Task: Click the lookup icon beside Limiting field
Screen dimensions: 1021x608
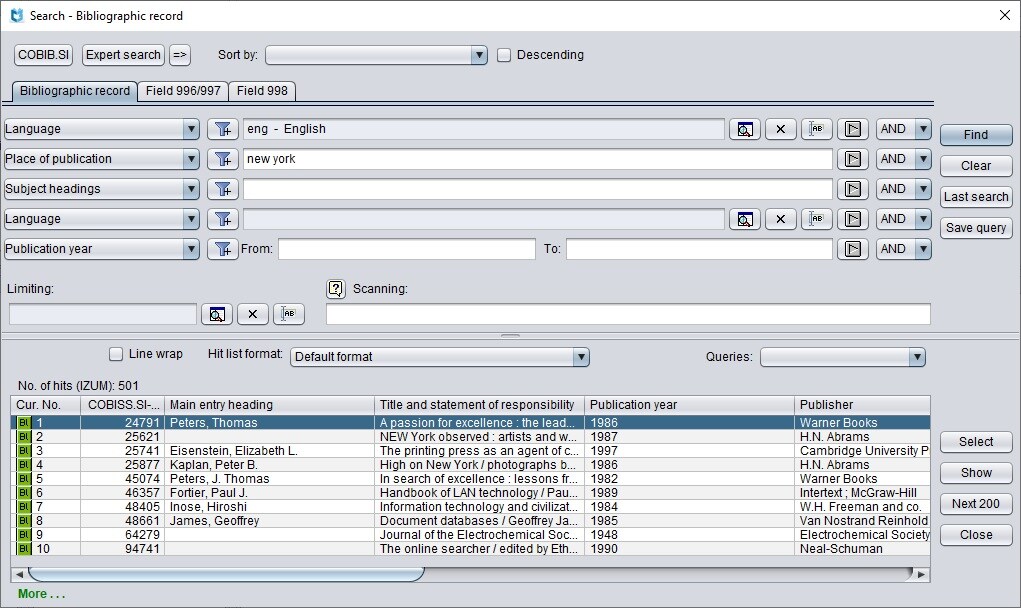Action: point(216,314)
